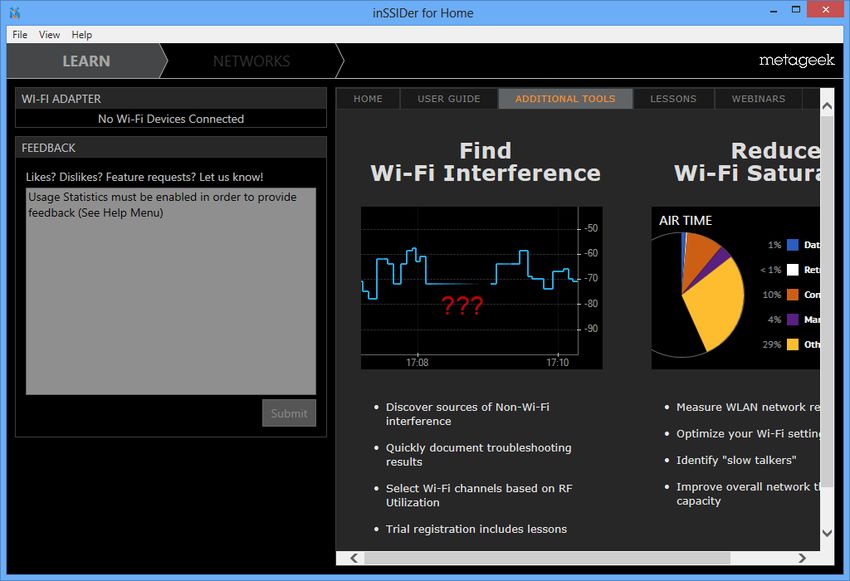Viewport: 850px width, 581px height.
Task: Open the Help menu
Action: [x=82, y=35]
